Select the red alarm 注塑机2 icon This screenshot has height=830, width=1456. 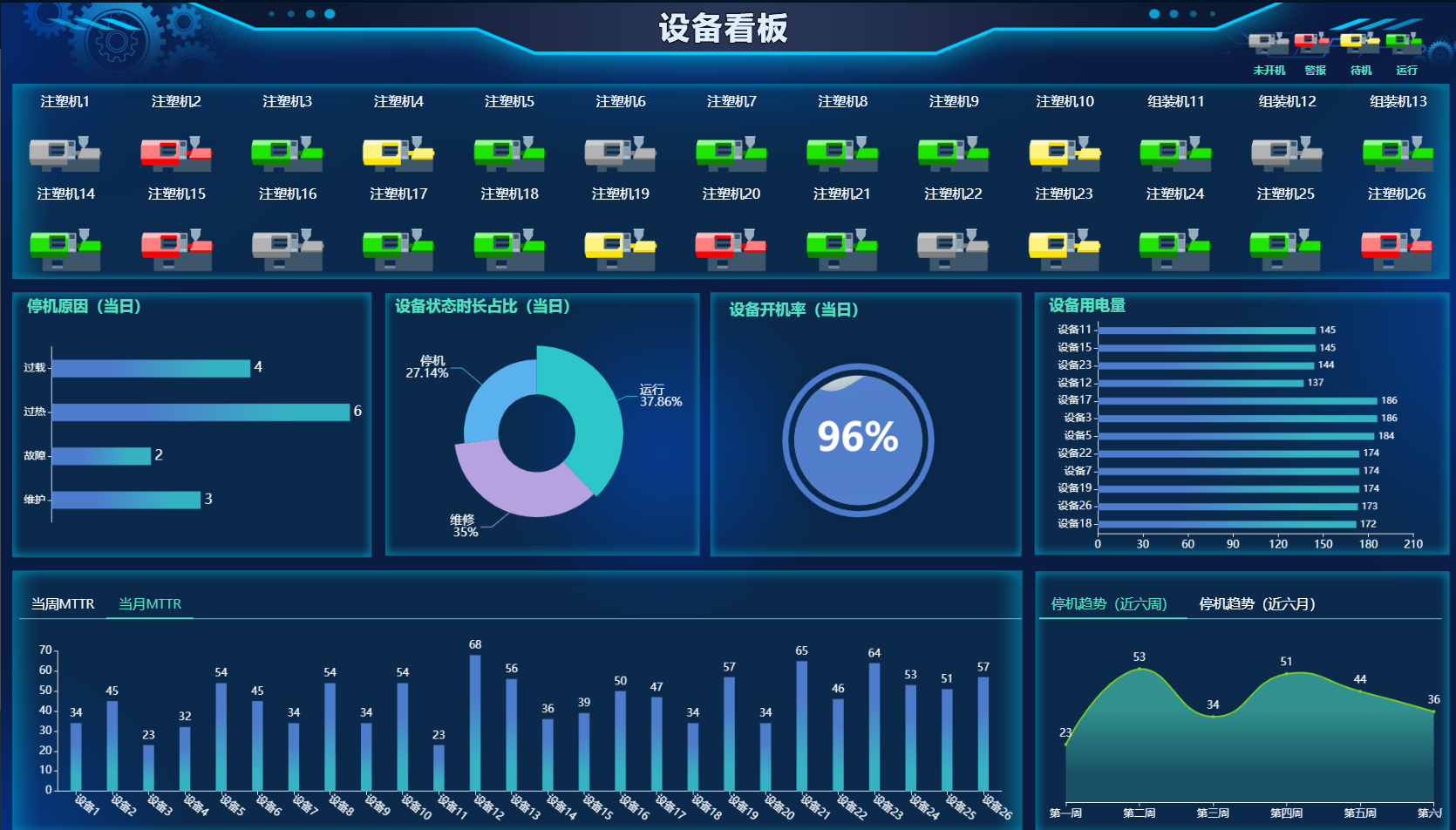(176, 153)
